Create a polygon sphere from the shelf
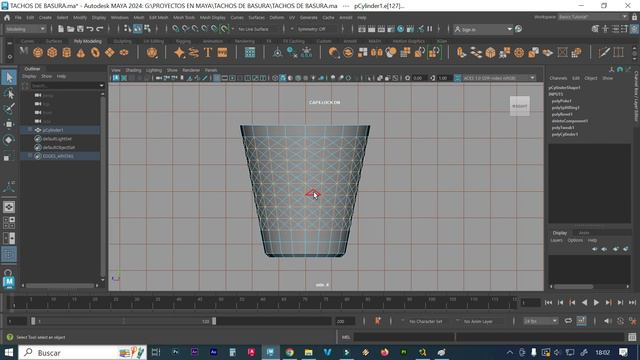Screen dimensions: 640x360 tap(38, 53)
